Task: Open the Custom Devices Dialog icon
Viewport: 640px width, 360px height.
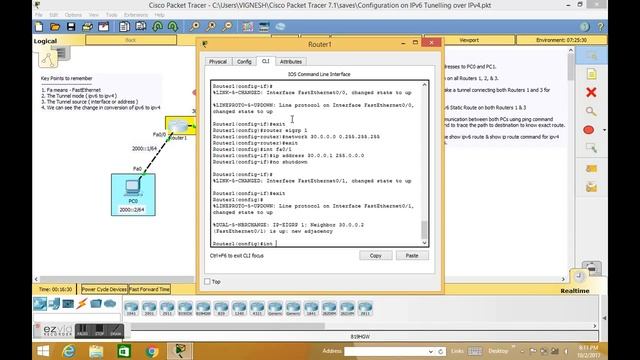Action: [x=264, y=27]
